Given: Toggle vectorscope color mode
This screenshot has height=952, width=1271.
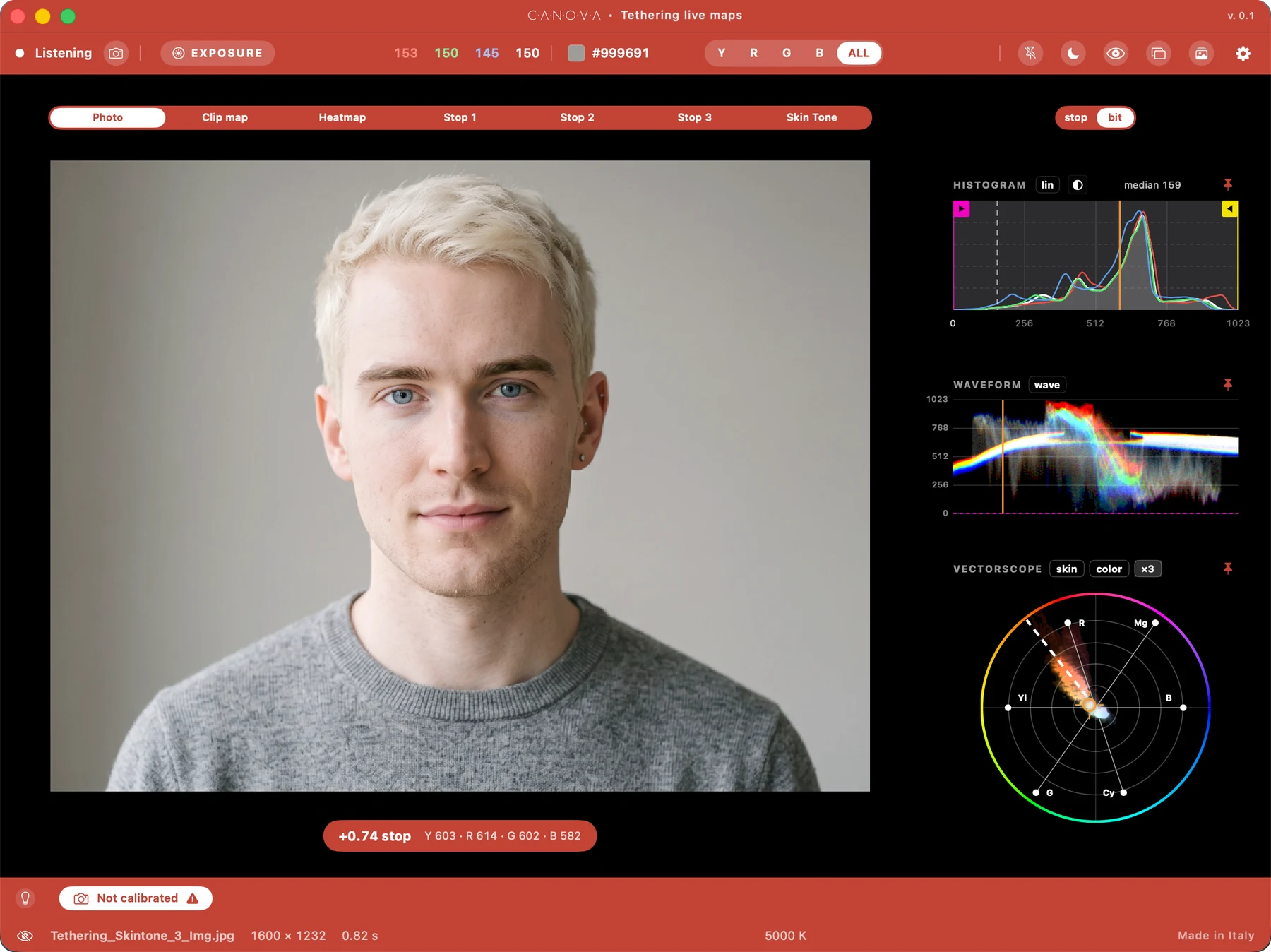Looking at the screenshot, I should click(x=1109, y=569).
